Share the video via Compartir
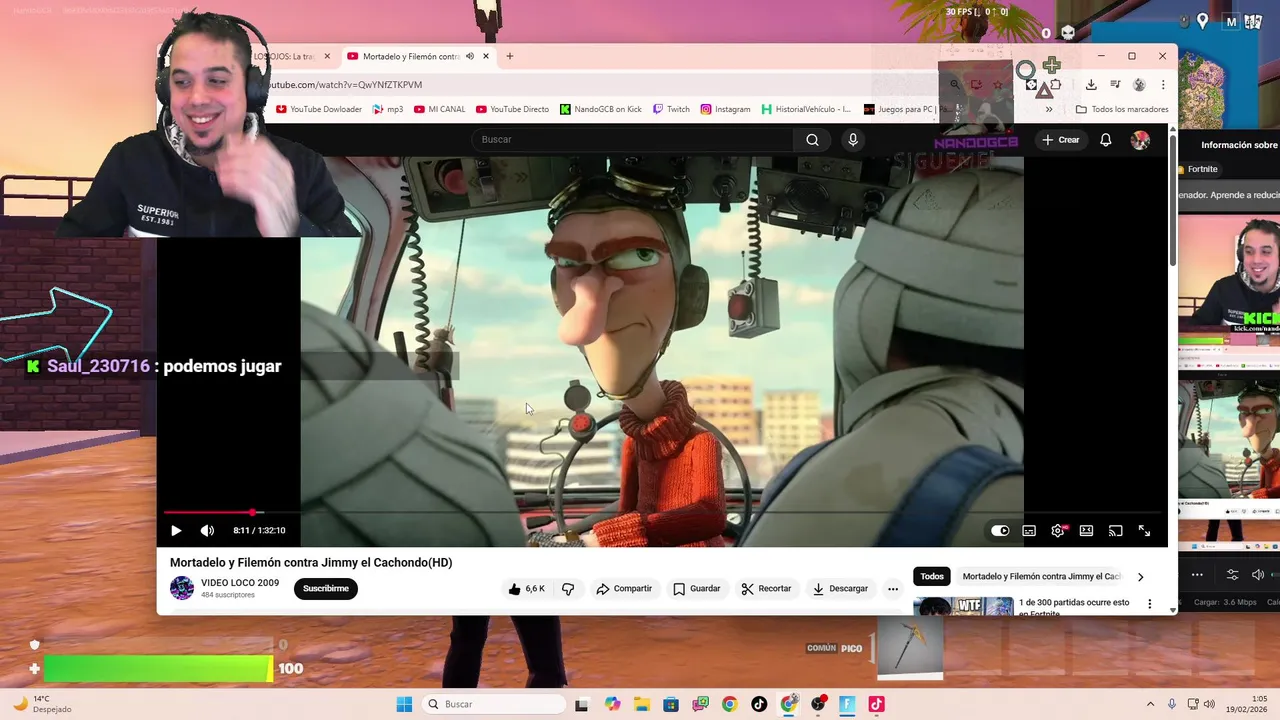This screenshot has width=1280, height=720. [x=624, y=589]
